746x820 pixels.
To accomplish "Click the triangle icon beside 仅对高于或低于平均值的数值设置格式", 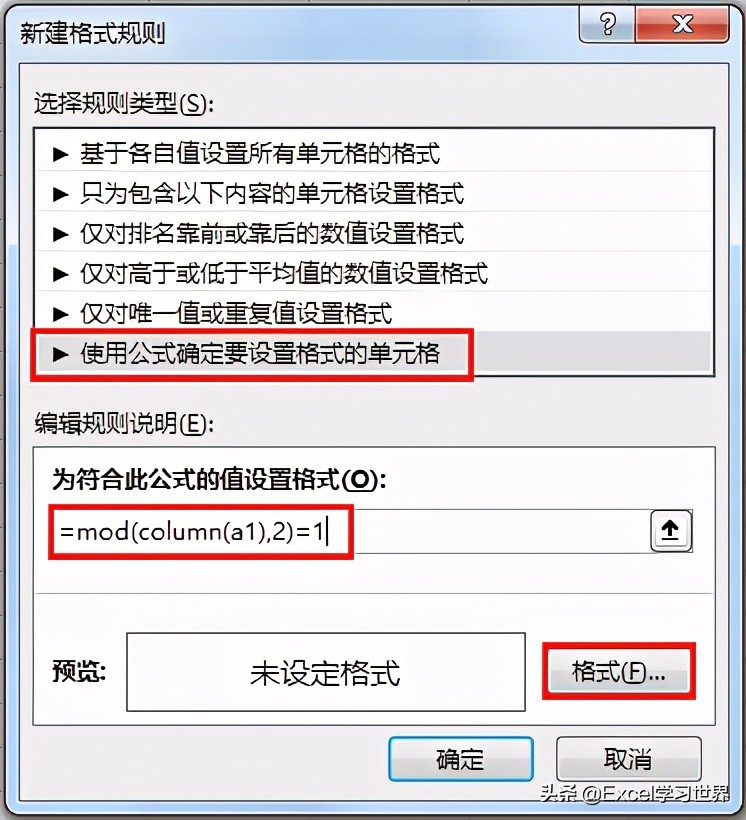I will click(x=61, y=274).
